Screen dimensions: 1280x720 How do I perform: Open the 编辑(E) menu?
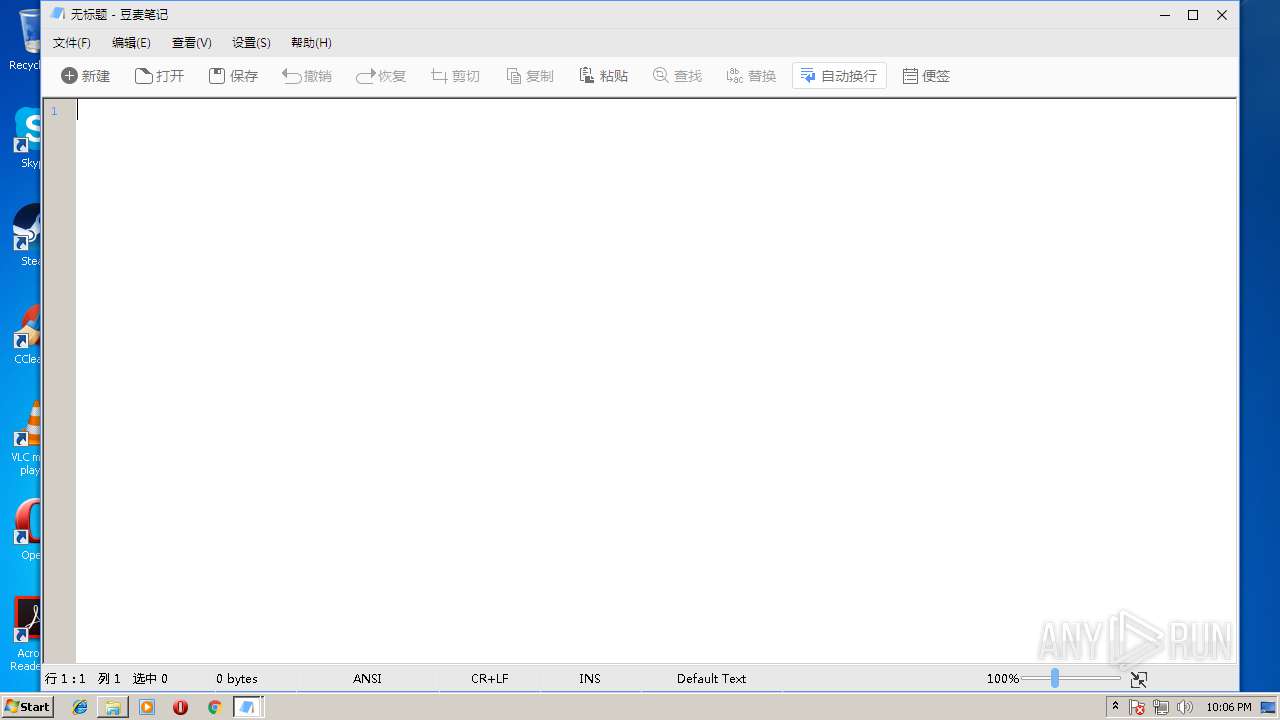[x=131, y=43]
